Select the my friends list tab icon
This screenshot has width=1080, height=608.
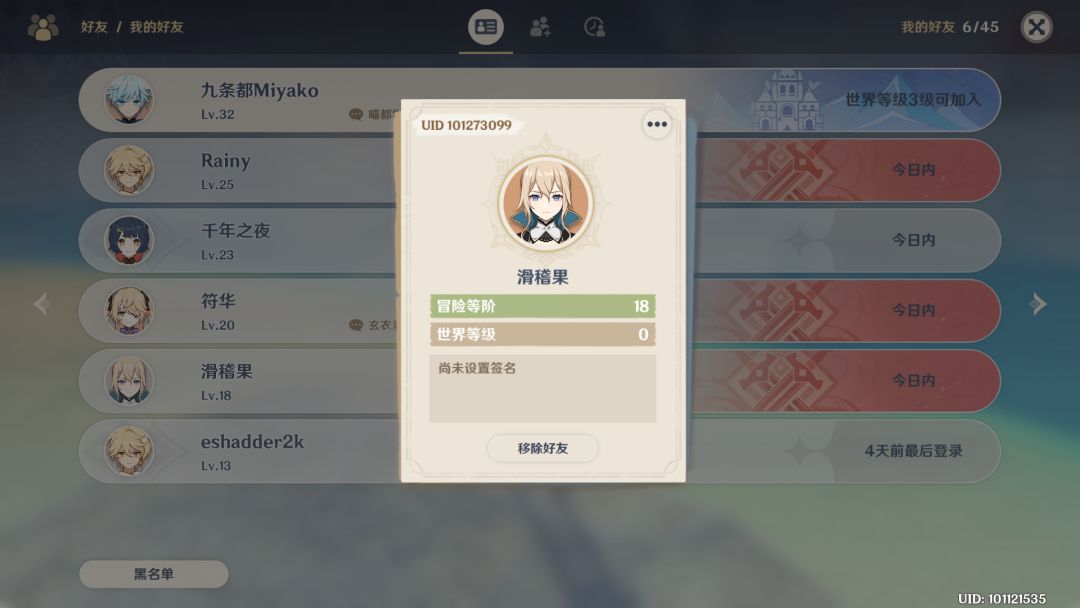pyautogui.click(x=486, y=27)
